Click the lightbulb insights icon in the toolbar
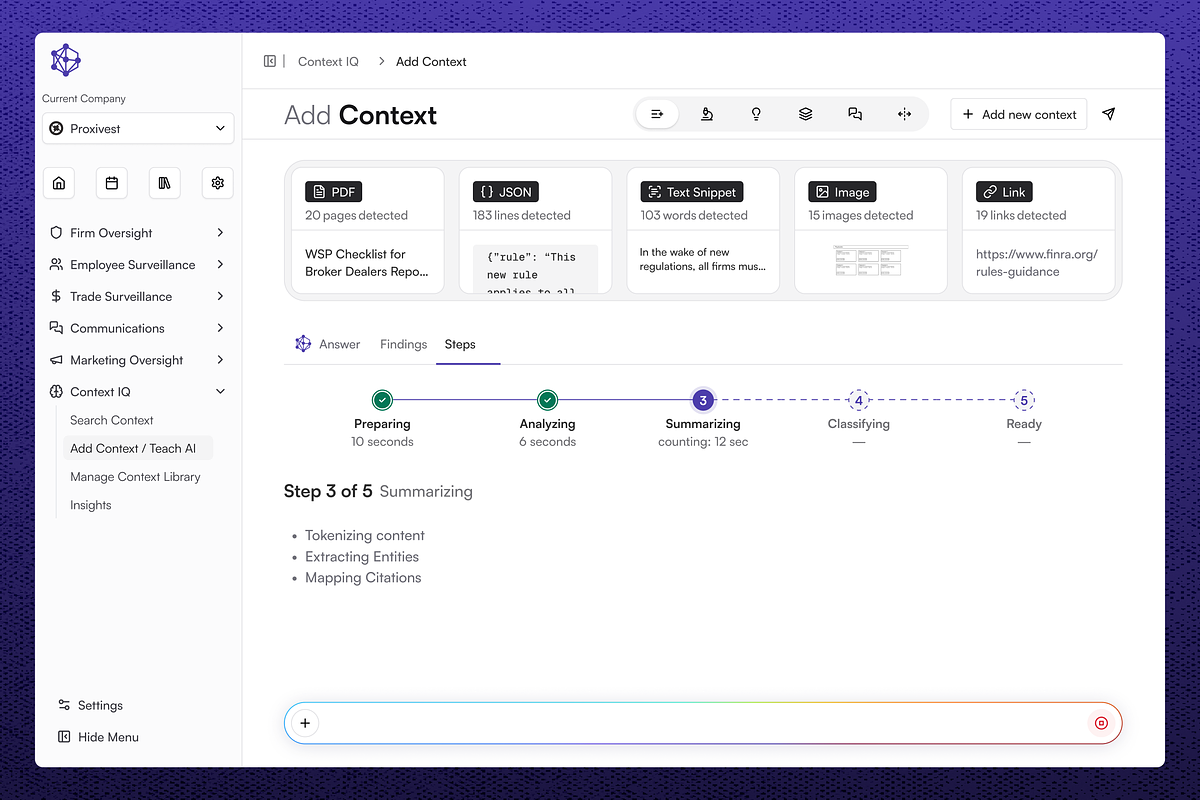Image resolution: width=1200 pixels, height=800 pixels. point(756,114)
